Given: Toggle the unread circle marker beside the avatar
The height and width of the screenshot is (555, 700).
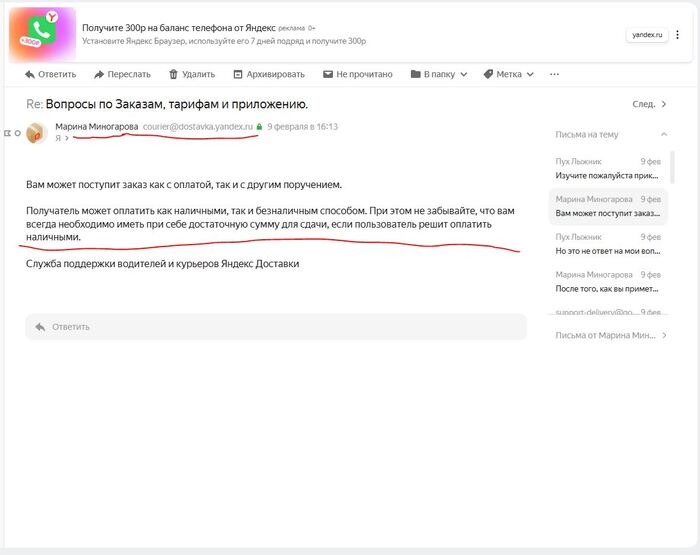Looking at the screenshot, I should [x=17, y=133].
